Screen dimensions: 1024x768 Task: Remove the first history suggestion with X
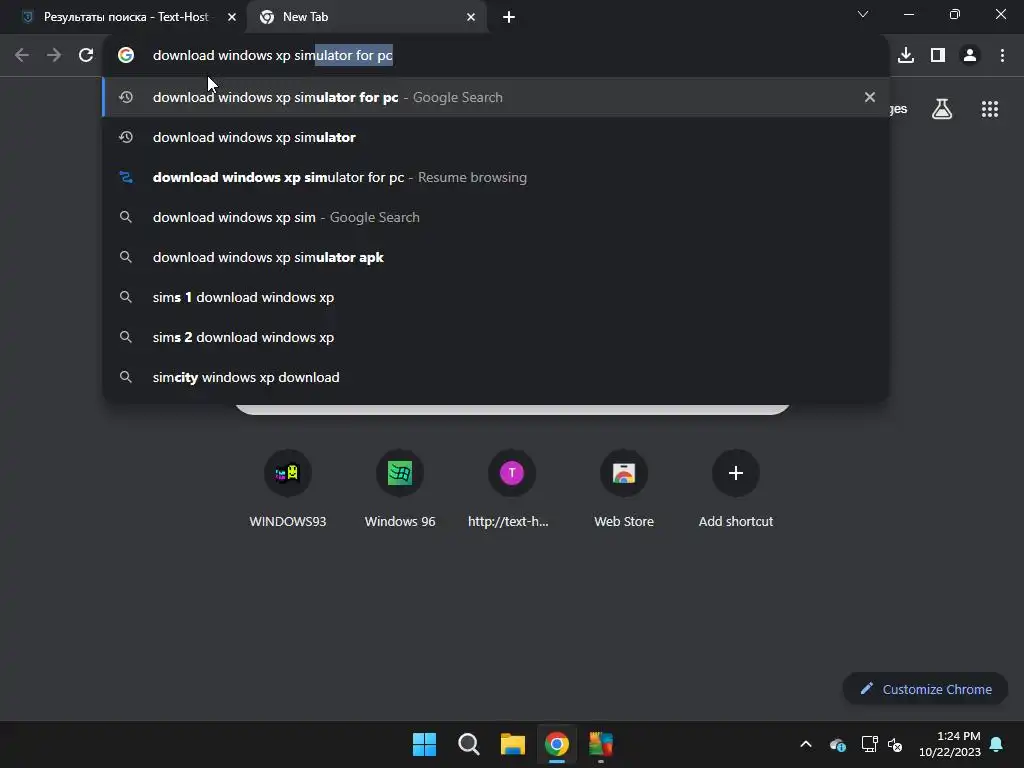click(x=870, y=97)
